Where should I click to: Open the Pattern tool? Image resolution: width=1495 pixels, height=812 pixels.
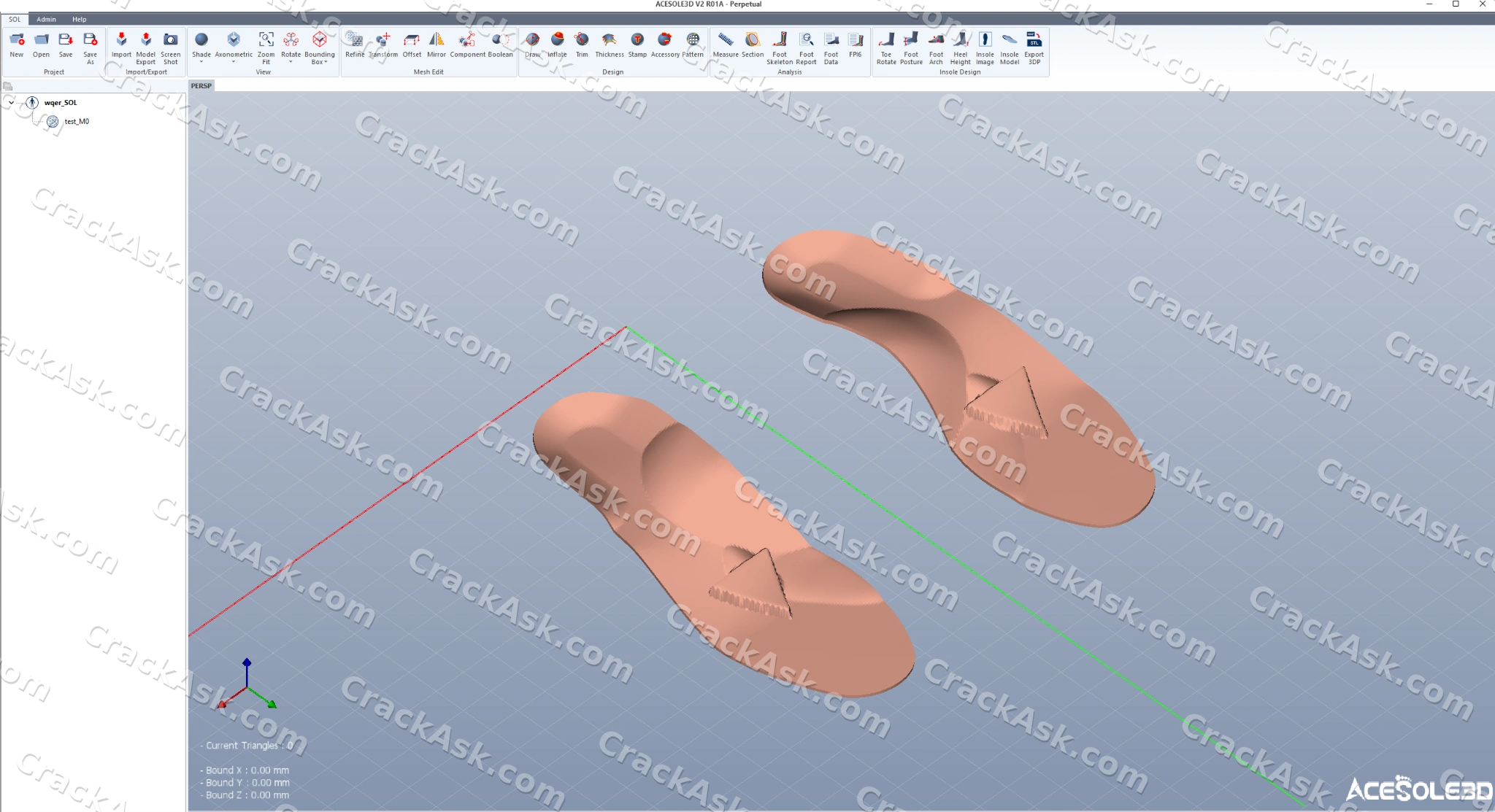point(693,45)
